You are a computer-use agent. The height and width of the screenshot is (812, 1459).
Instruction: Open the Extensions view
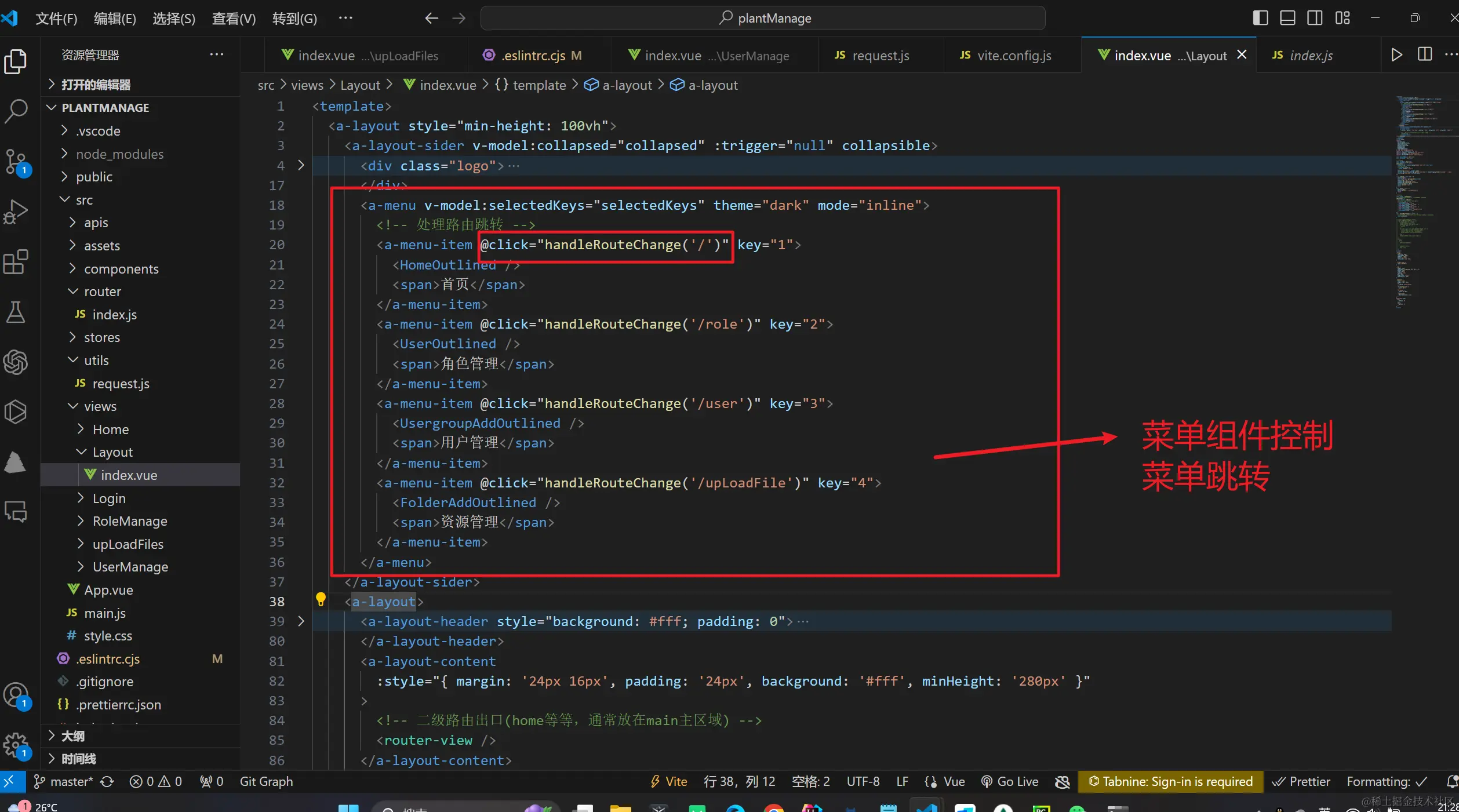(x=16, y=262)
